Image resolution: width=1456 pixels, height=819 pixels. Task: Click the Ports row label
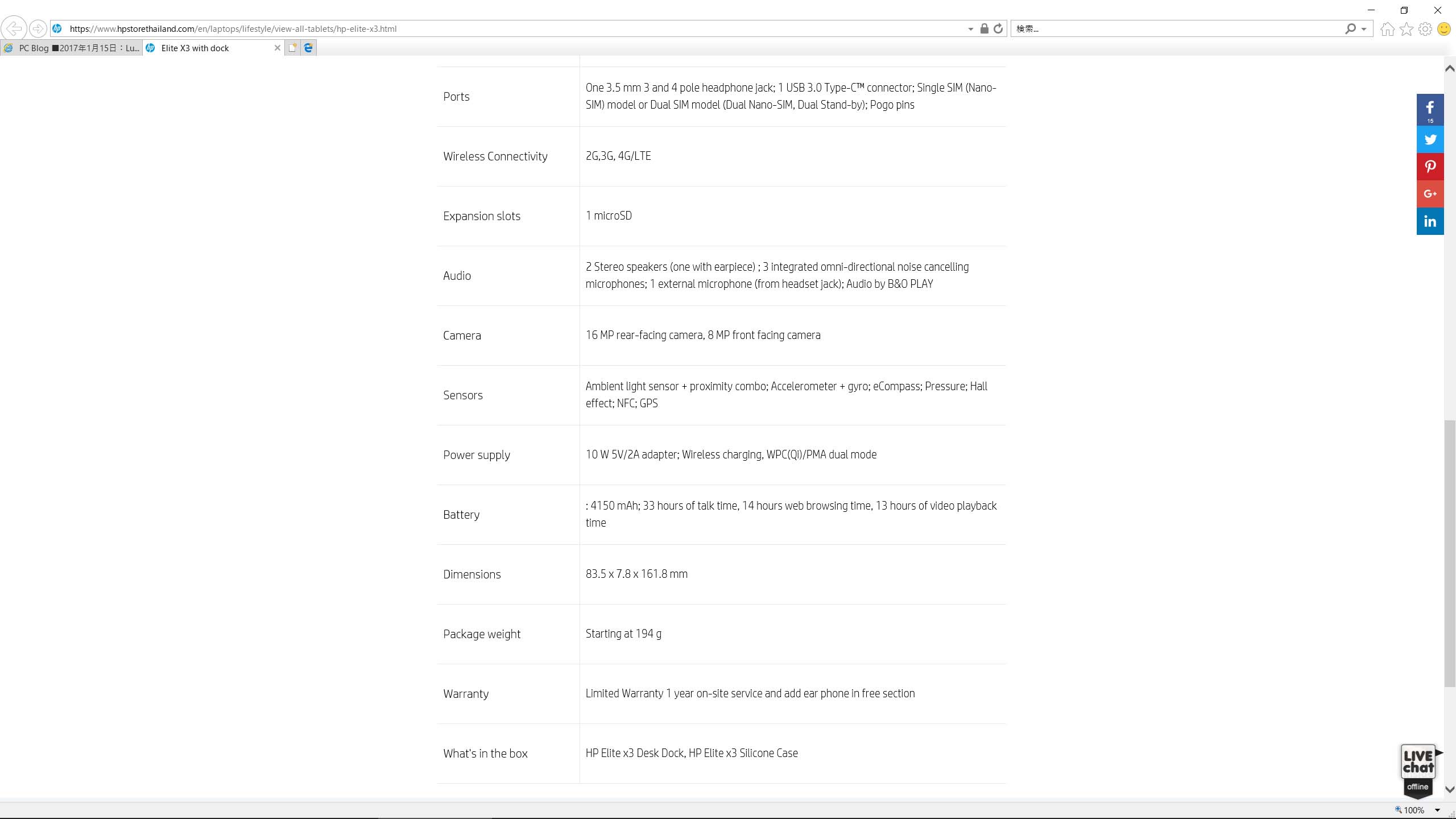[x=456, y=97]
